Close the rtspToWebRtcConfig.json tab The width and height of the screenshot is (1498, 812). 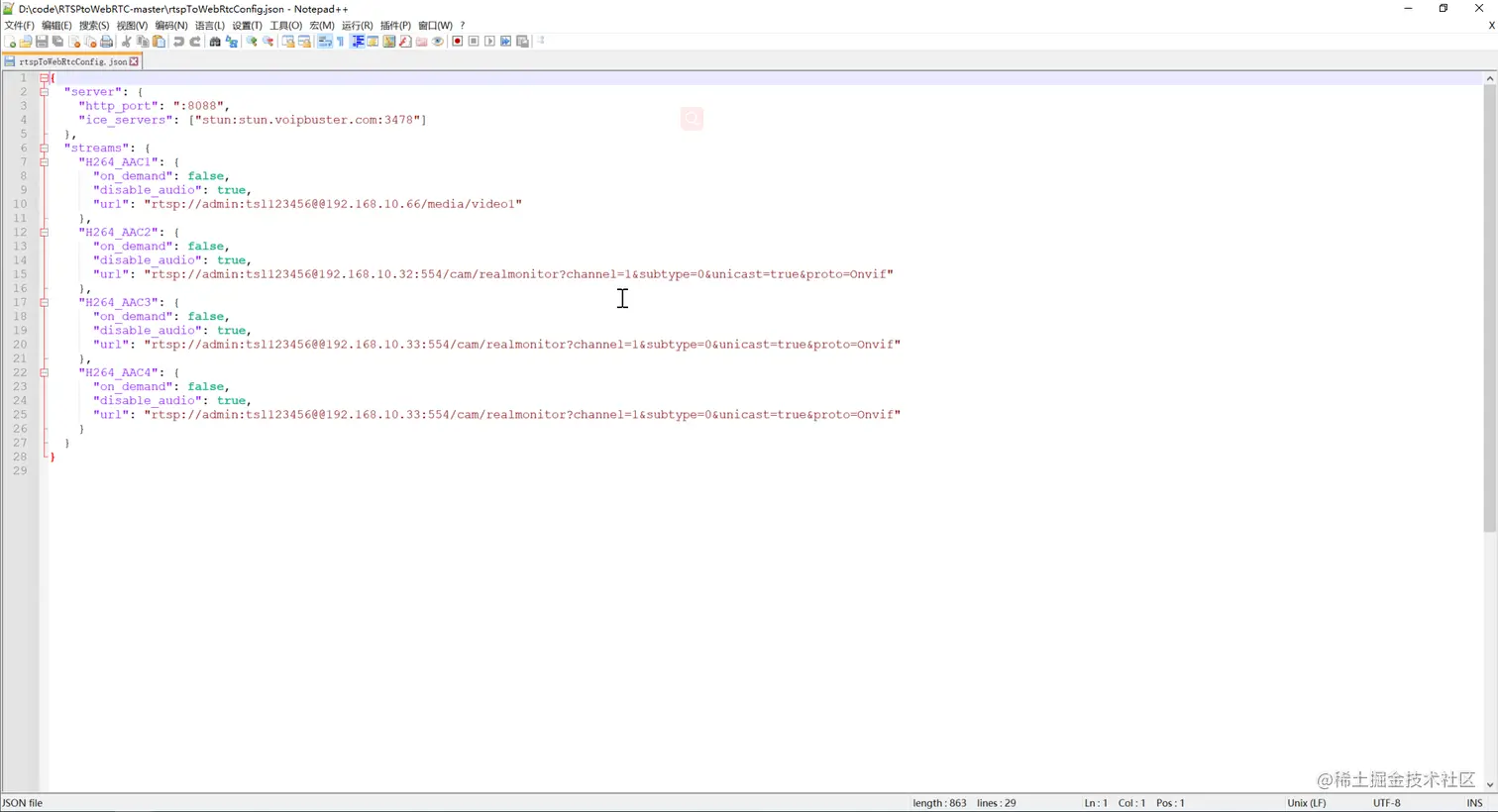click(x=134, y=61)
